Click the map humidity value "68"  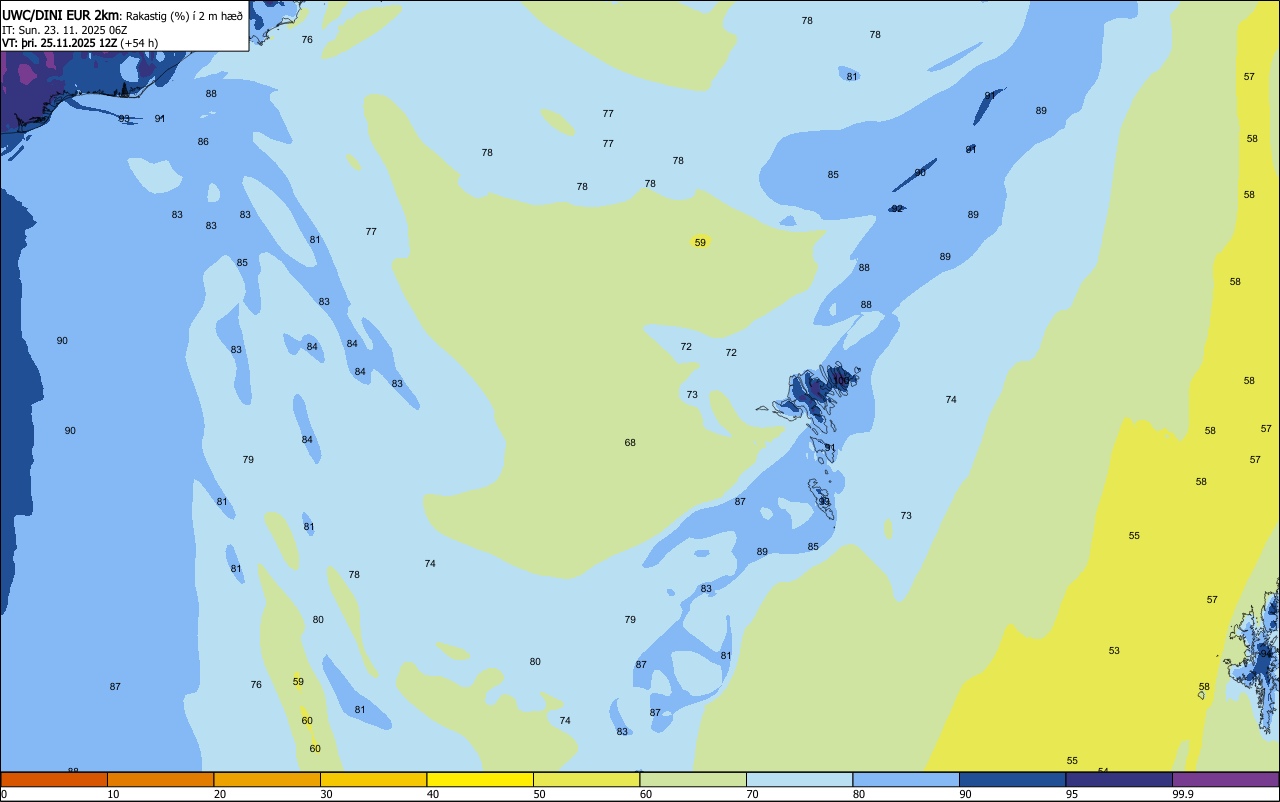(x=630, y=443)
